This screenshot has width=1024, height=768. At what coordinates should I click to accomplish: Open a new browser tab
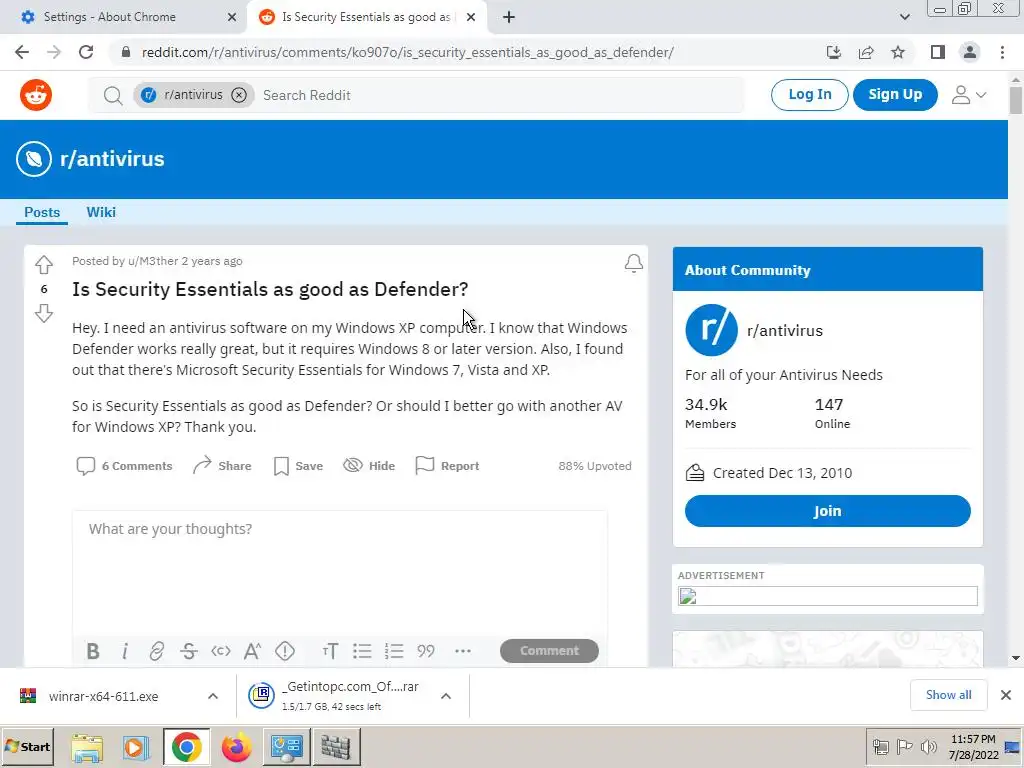[x=509, y=17]
